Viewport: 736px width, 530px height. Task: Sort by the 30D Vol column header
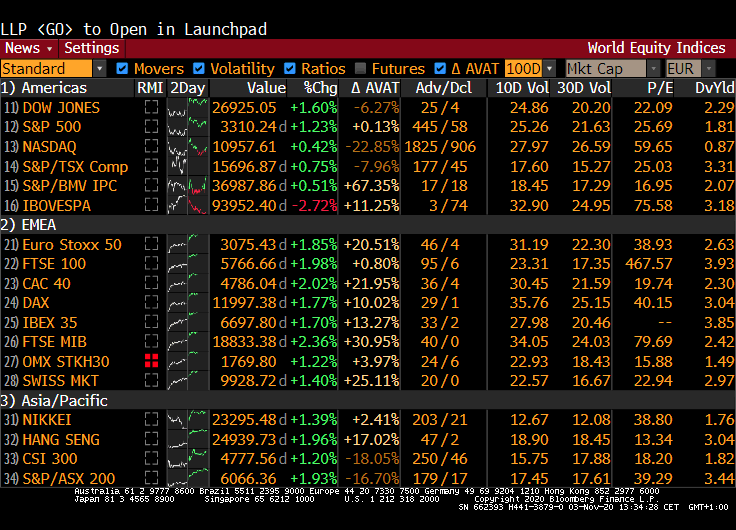coord(584,88)
